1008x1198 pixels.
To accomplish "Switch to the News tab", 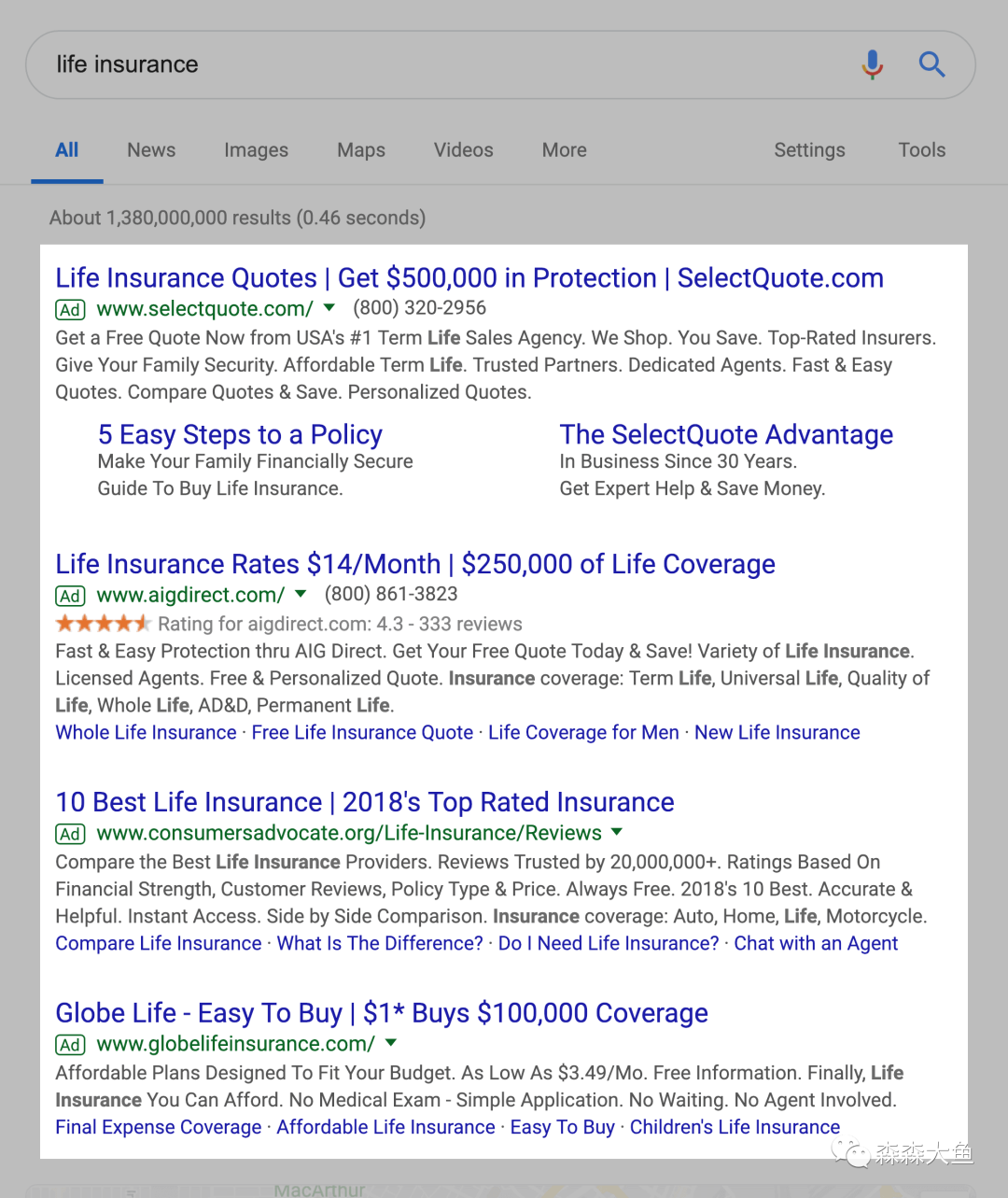I will click(x=151, y=150).
